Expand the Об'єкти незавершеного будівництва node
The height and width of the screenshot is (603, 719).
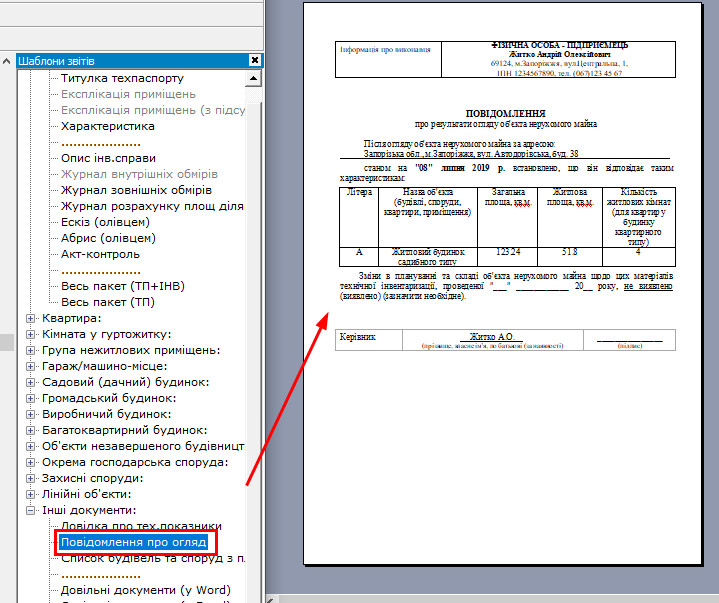[x=30, y=446]
